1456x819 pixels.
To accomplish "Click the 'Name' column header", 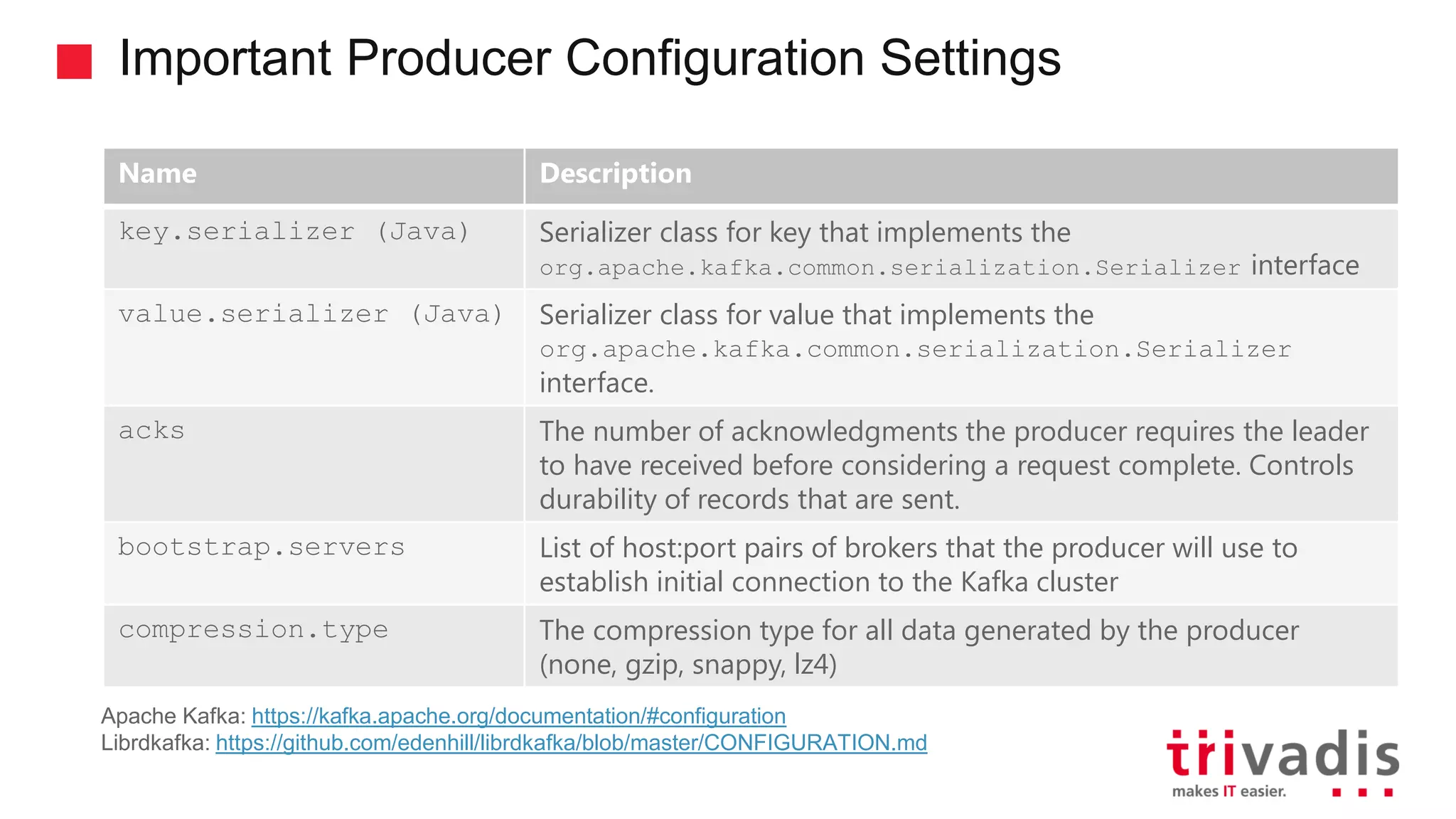I will click(158, 174).
